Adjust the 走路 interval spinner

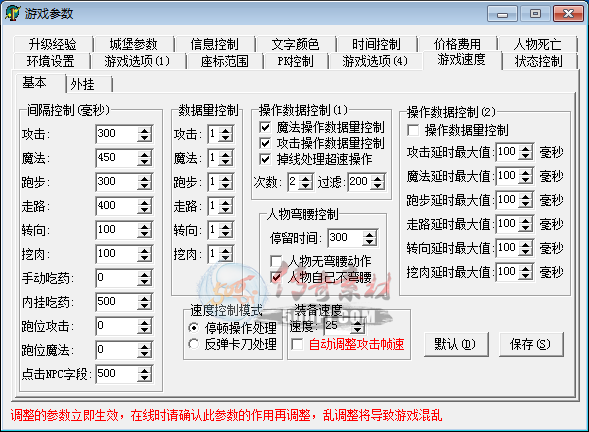145,206
